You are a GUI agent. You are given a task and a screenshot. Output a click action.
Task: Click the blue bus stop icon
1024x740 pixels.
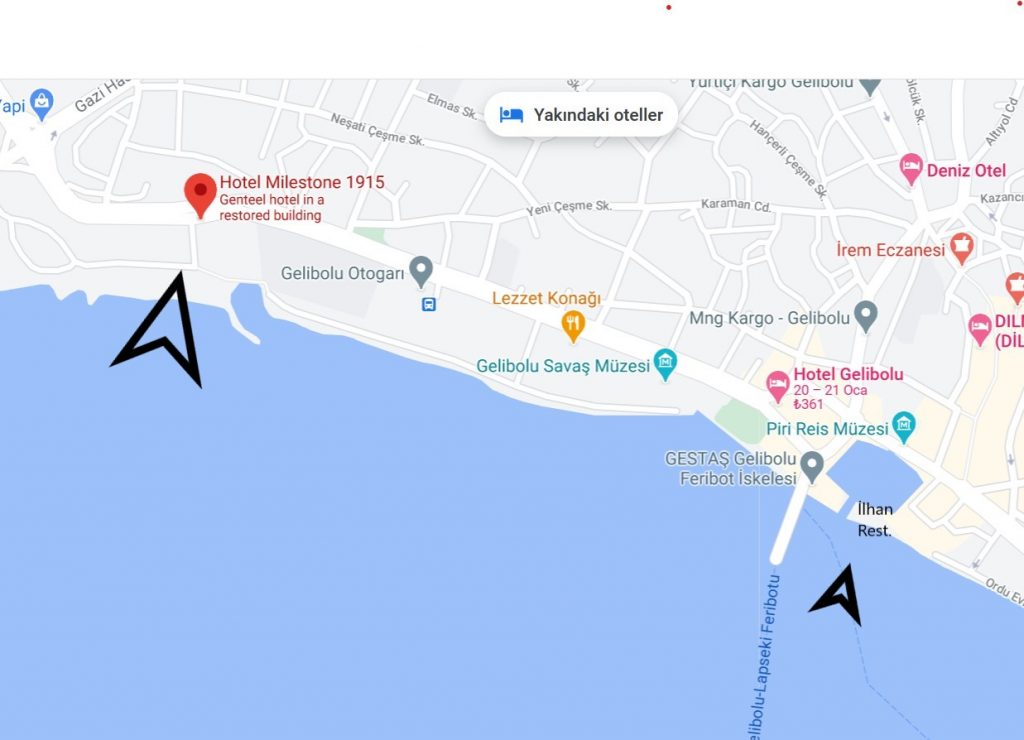428,304
